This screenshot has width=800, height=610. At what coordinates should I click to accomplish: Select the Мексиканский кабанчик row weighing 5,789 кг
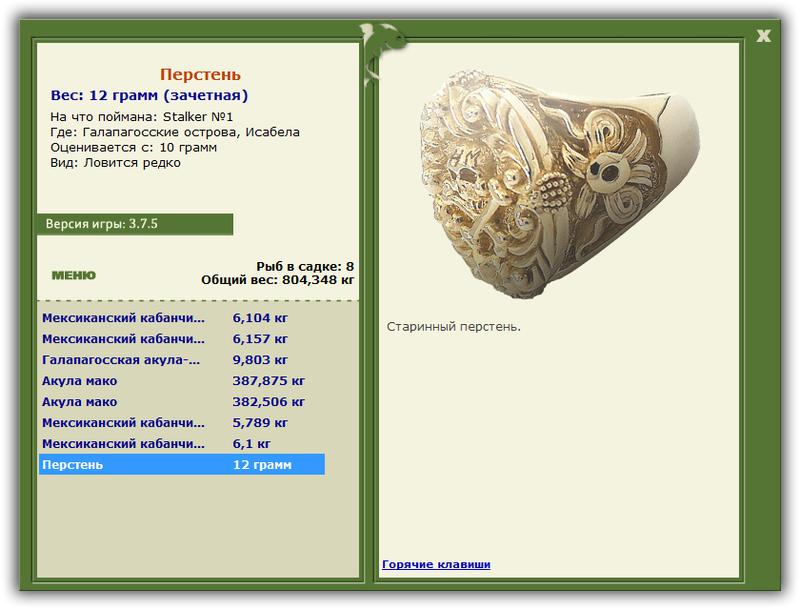click(x=182, y=422)
